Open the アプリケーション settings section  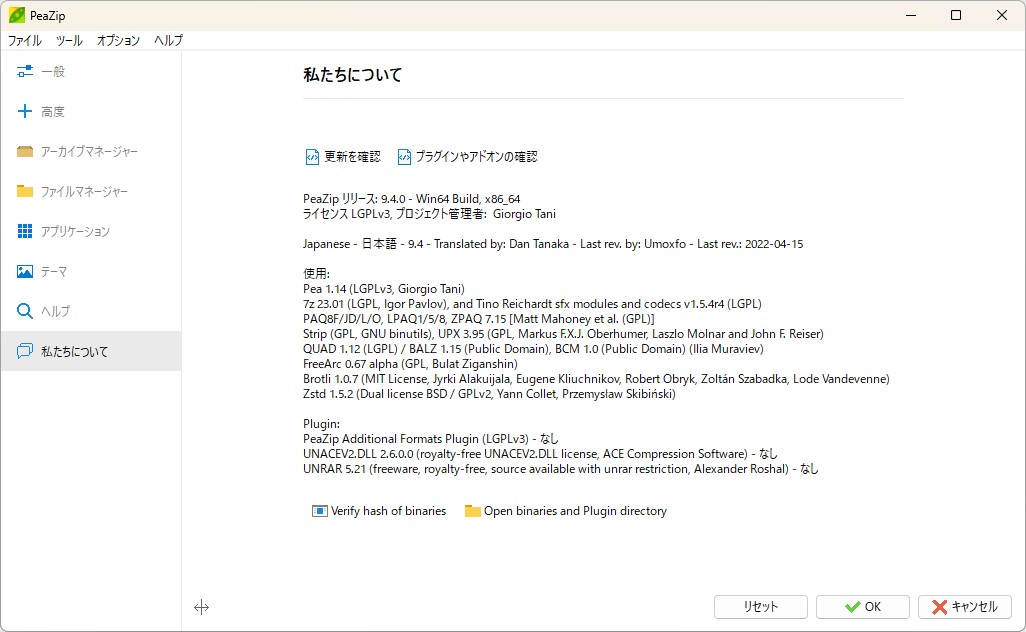tap(70, 231)
